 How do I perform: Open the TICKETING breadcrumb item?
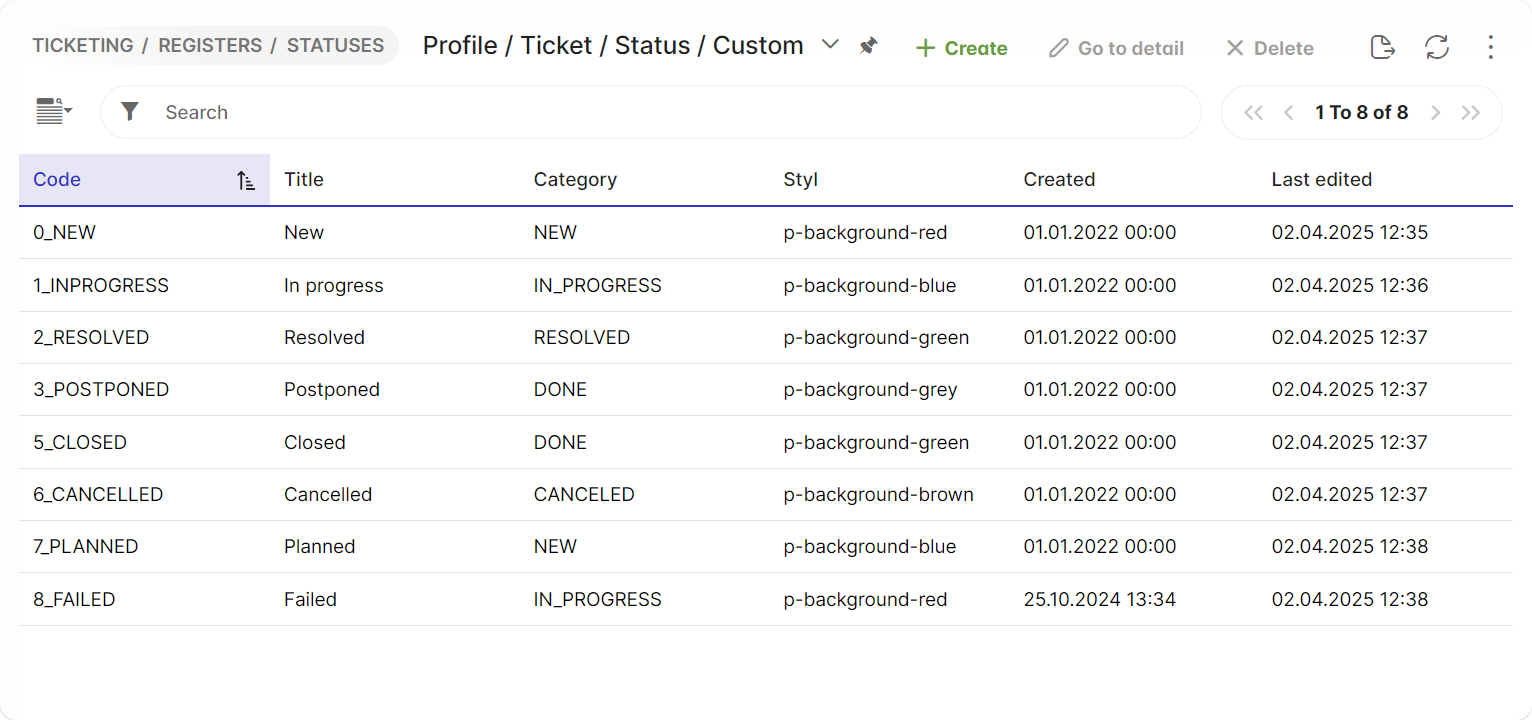83,45
